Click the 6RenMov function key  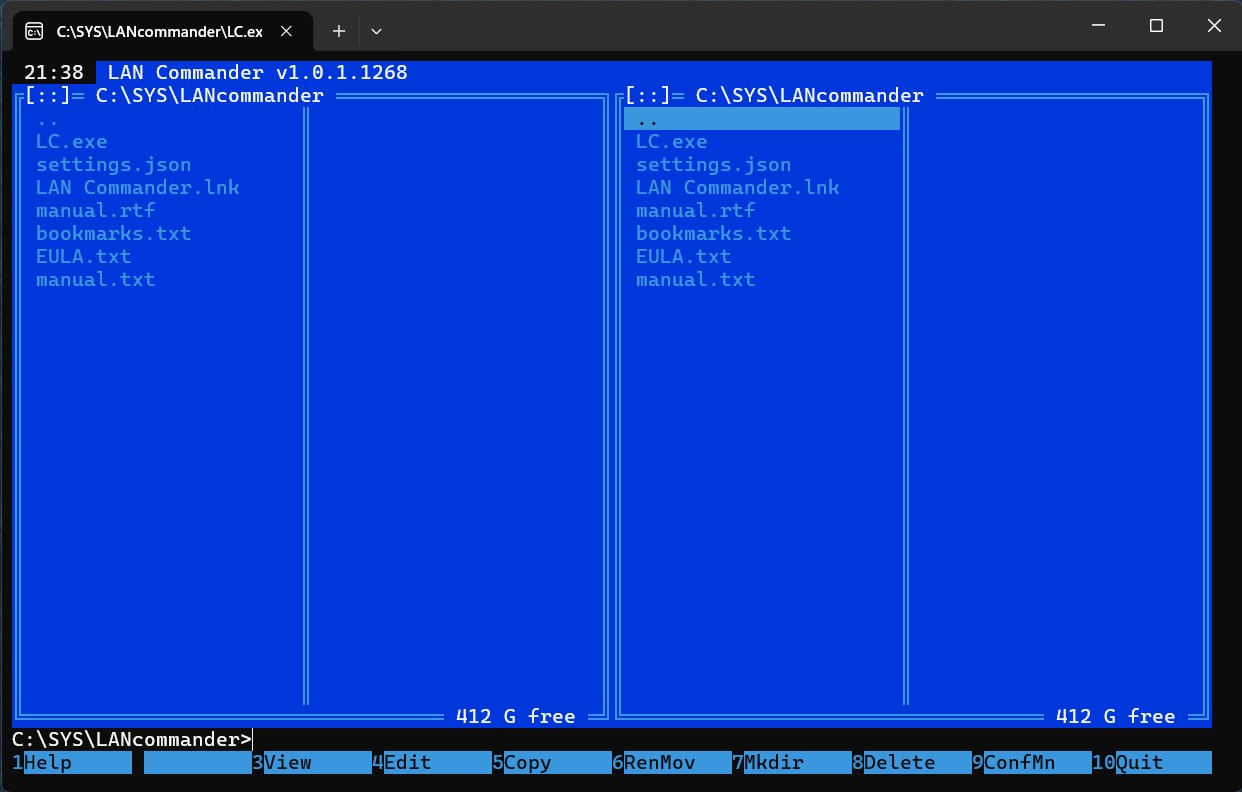(672, 762)
